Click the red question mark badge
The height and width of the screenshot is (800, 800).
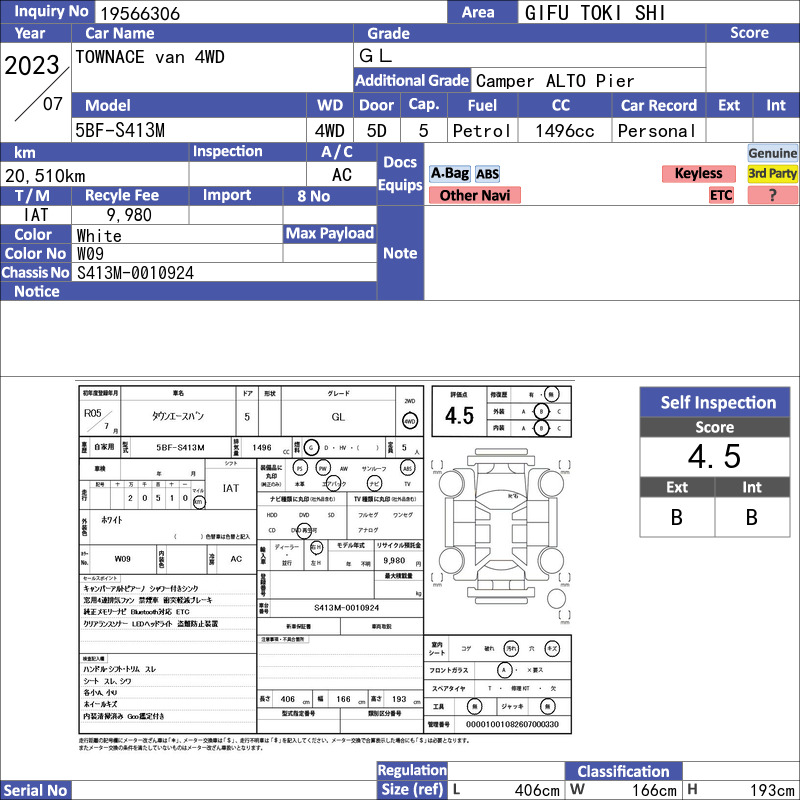click(772, 195)
